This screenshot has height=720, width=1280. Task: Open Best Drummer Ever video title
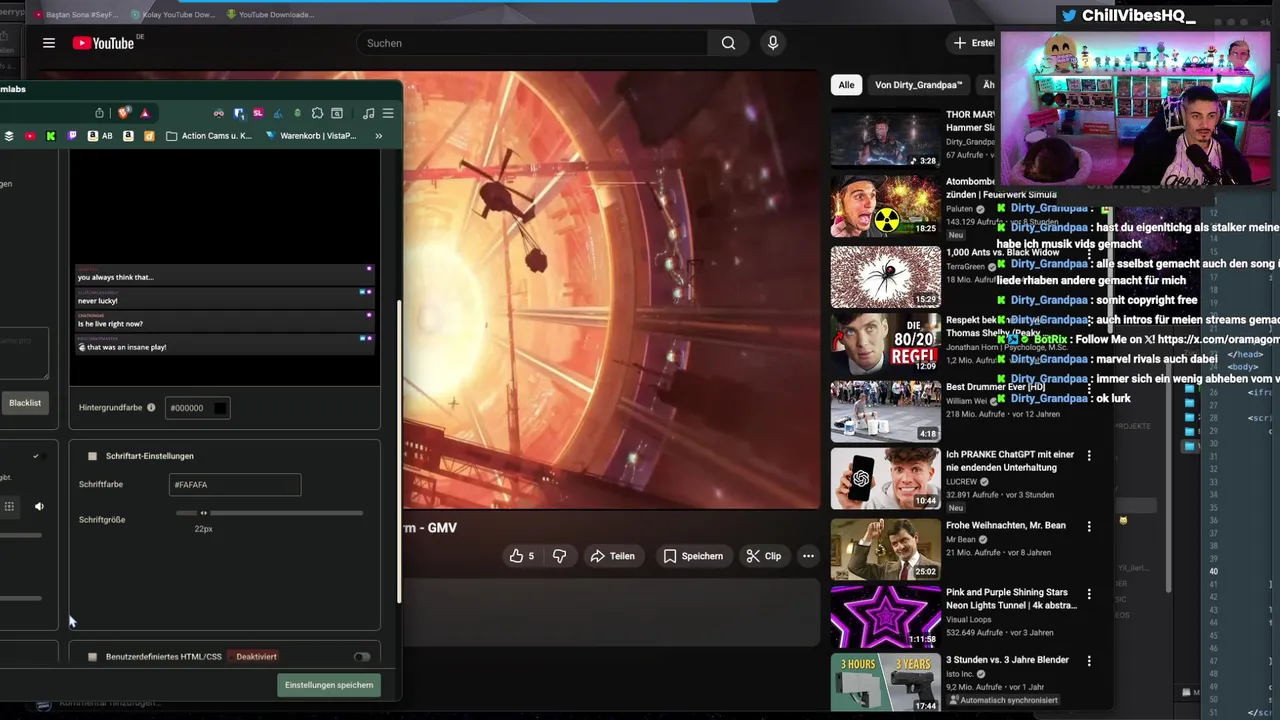[995, 387]
